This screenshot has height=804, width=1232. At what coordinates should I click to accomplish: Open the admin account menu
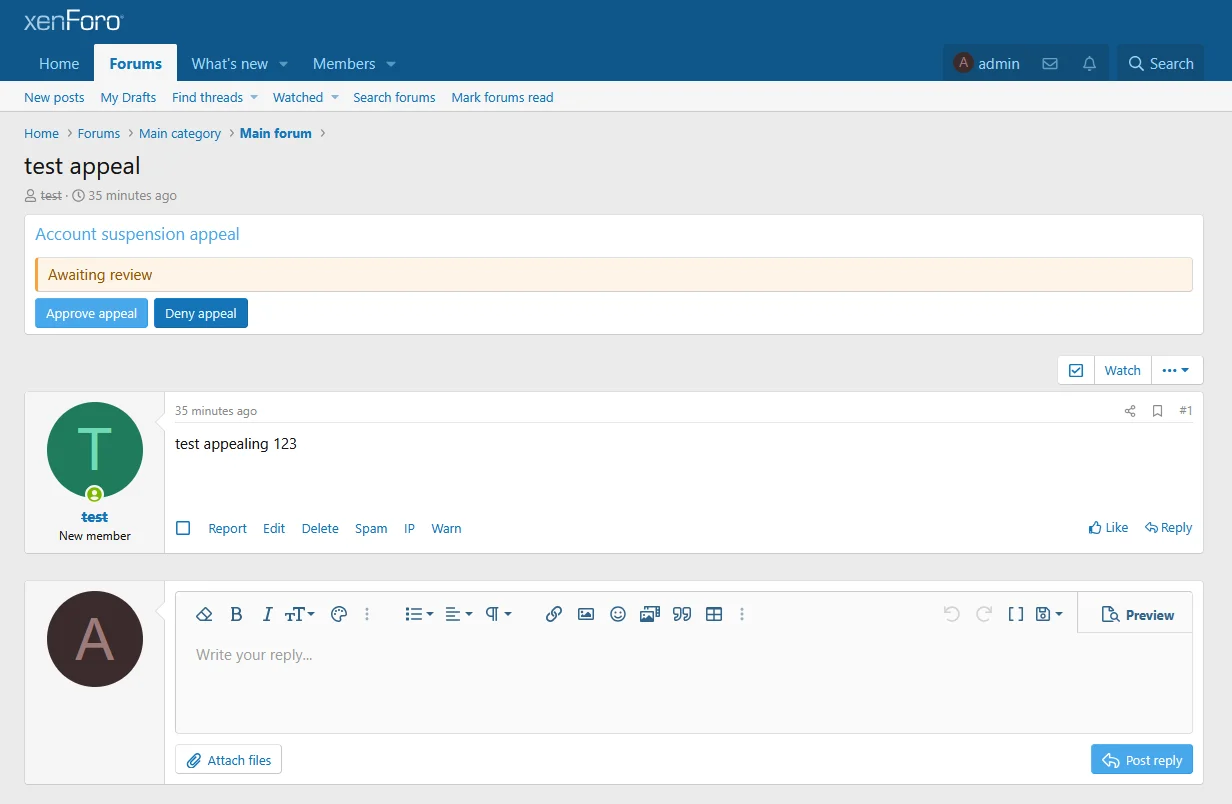click(x=987, y=63)
